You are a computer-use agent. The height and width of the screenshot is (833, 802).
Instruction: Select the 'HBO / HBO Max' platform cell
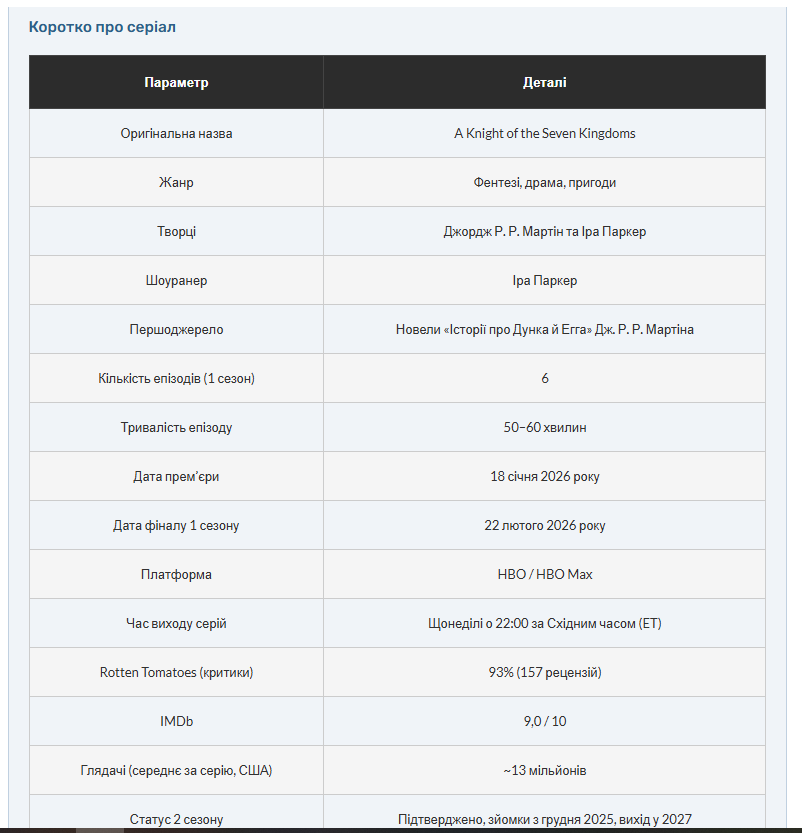point(544,575)
